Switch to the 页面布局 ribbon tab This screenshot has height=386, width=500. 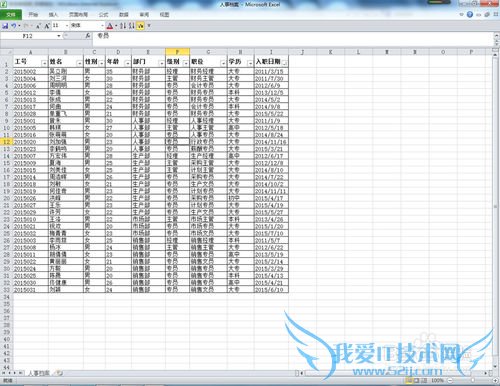coord(78,15)
